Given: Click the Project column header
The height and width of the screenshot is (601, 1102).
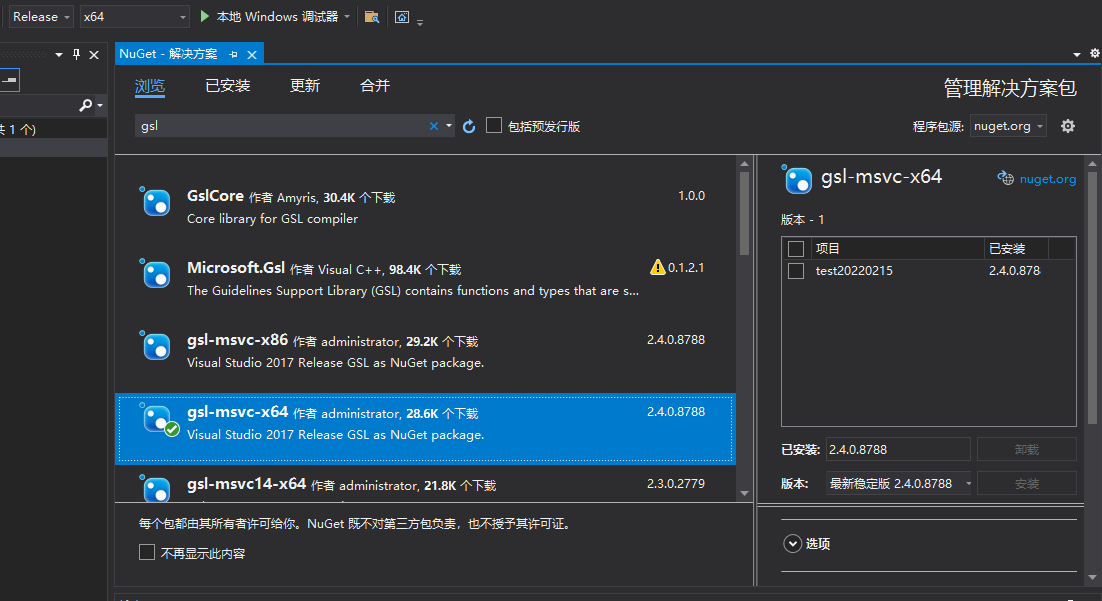Looking at the screenshot, I should [x=895, y=249].
